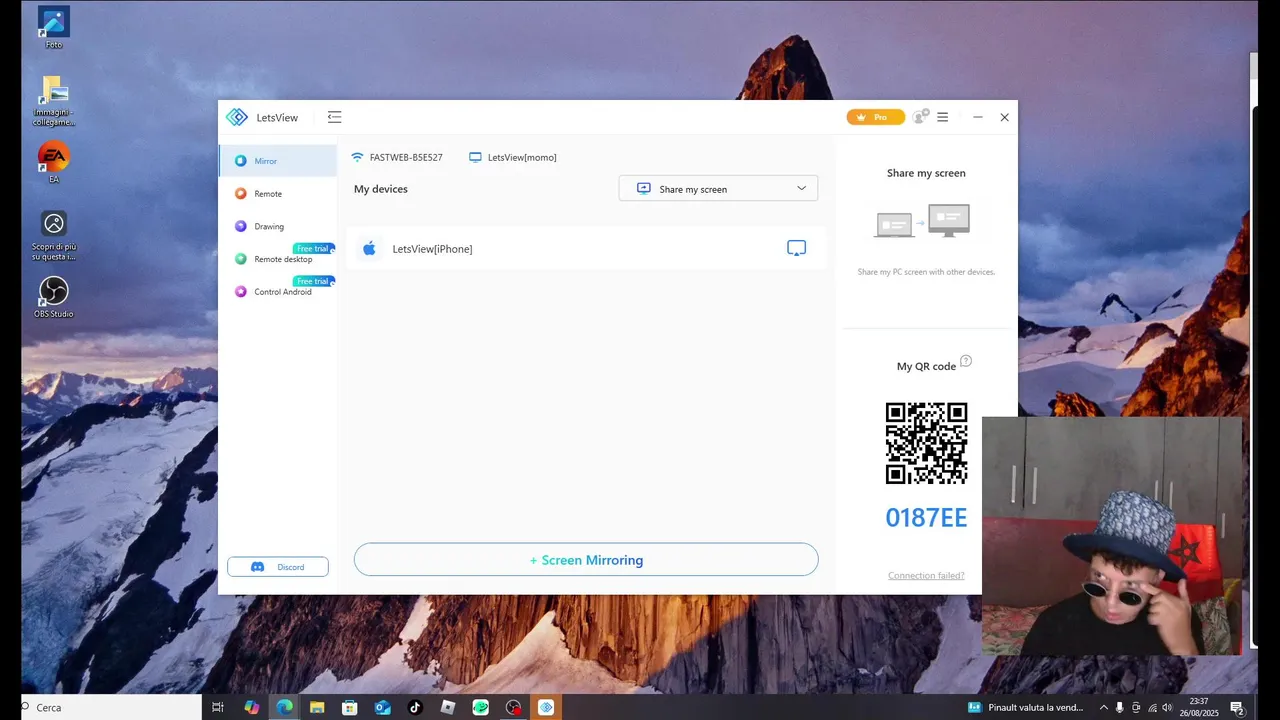
Task: Open the Scopri di più su questa immagine shortcut
Action: pyautogui.click(x=54, y=235)
